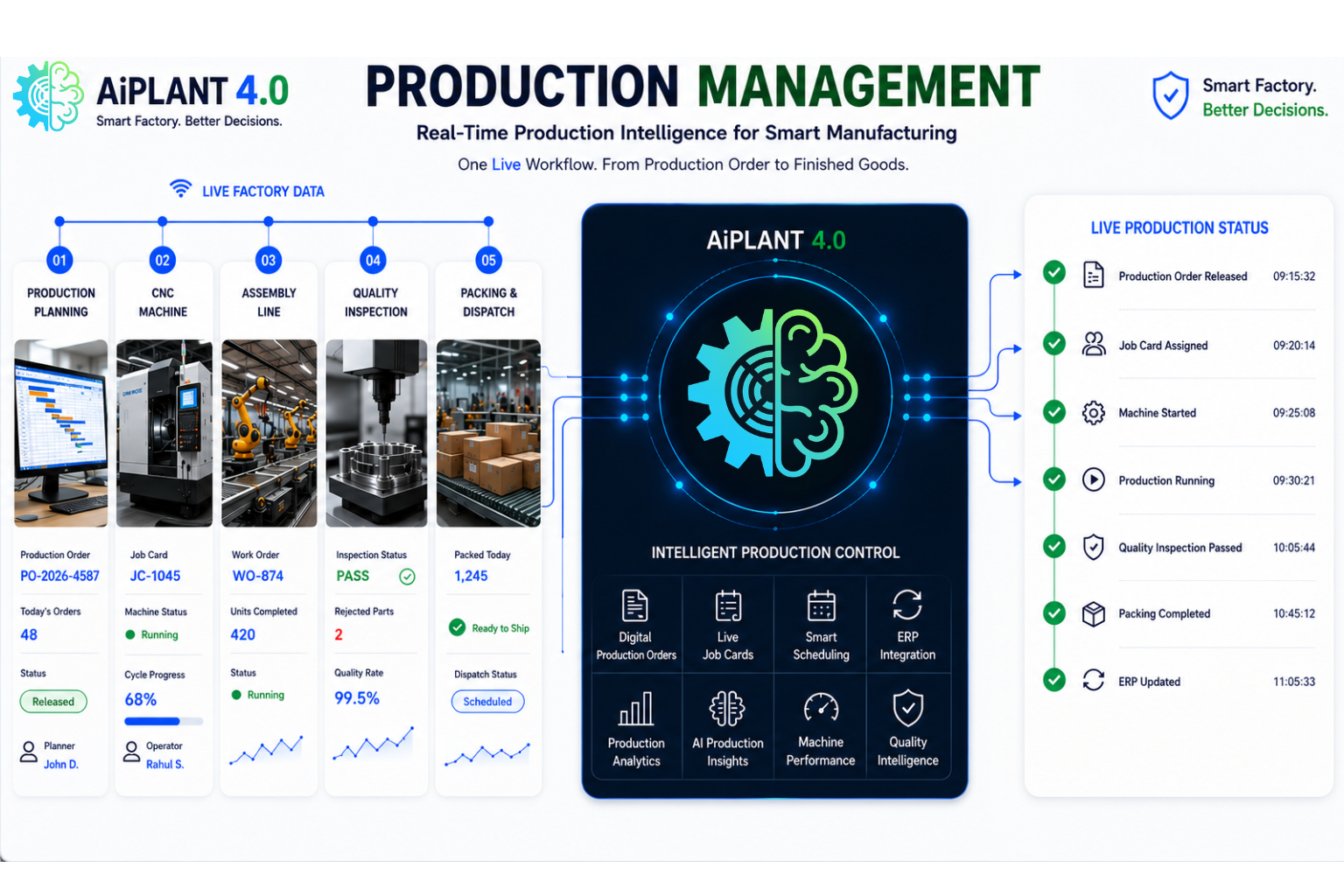Click the Inspection Status PASS check circle
Image resolution: width=1344 pixels, height=896 pixels.
[407, 576]
